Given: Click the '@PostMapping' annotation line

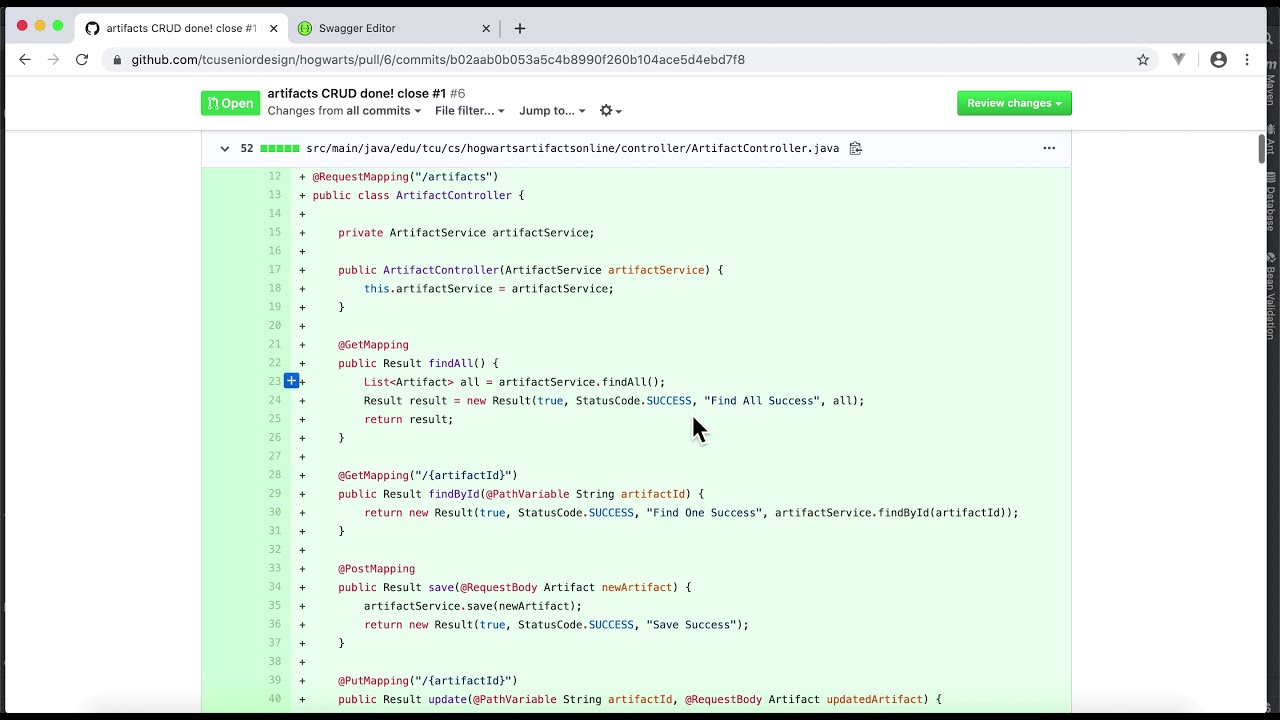Looking at the screenshot, I should [376, 568].
